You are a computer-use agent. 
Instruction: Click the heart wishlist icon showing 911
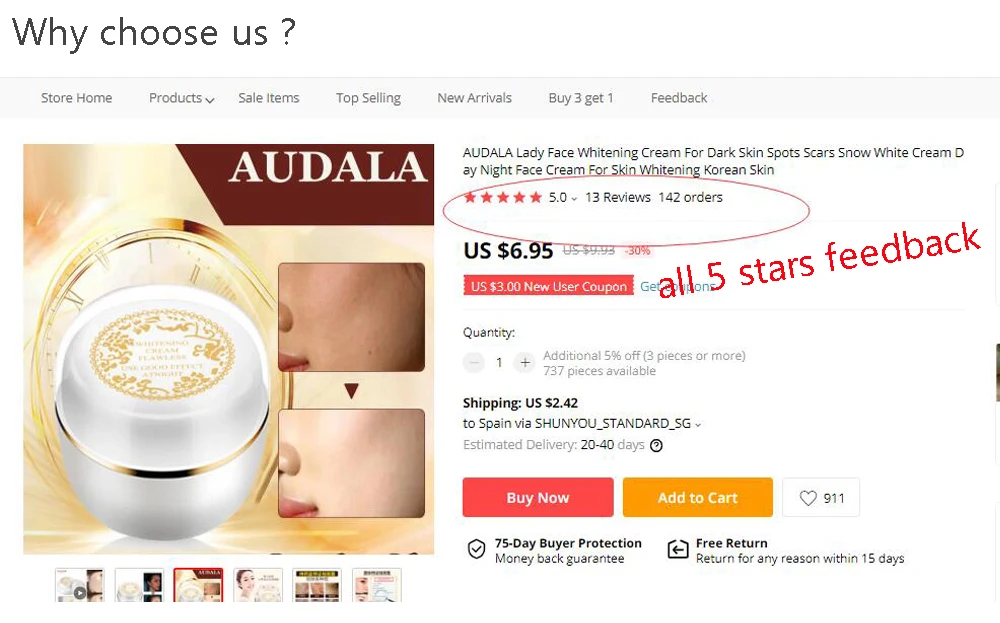click(x=808, y=498)
